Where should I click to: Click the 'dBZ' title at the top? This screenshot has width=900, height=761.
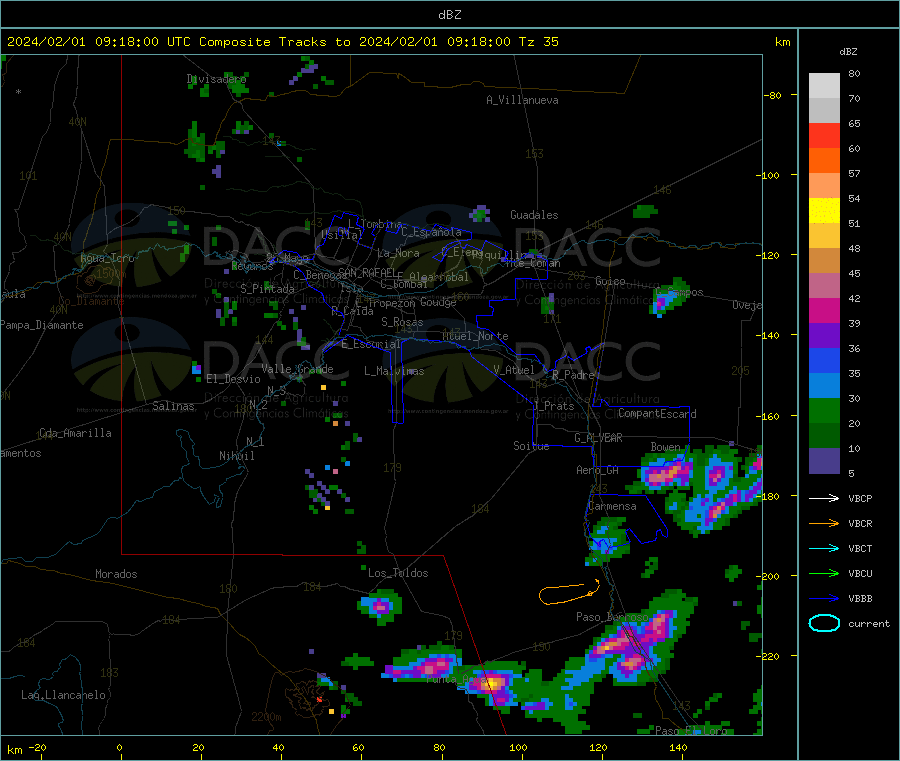coord(449,15)
